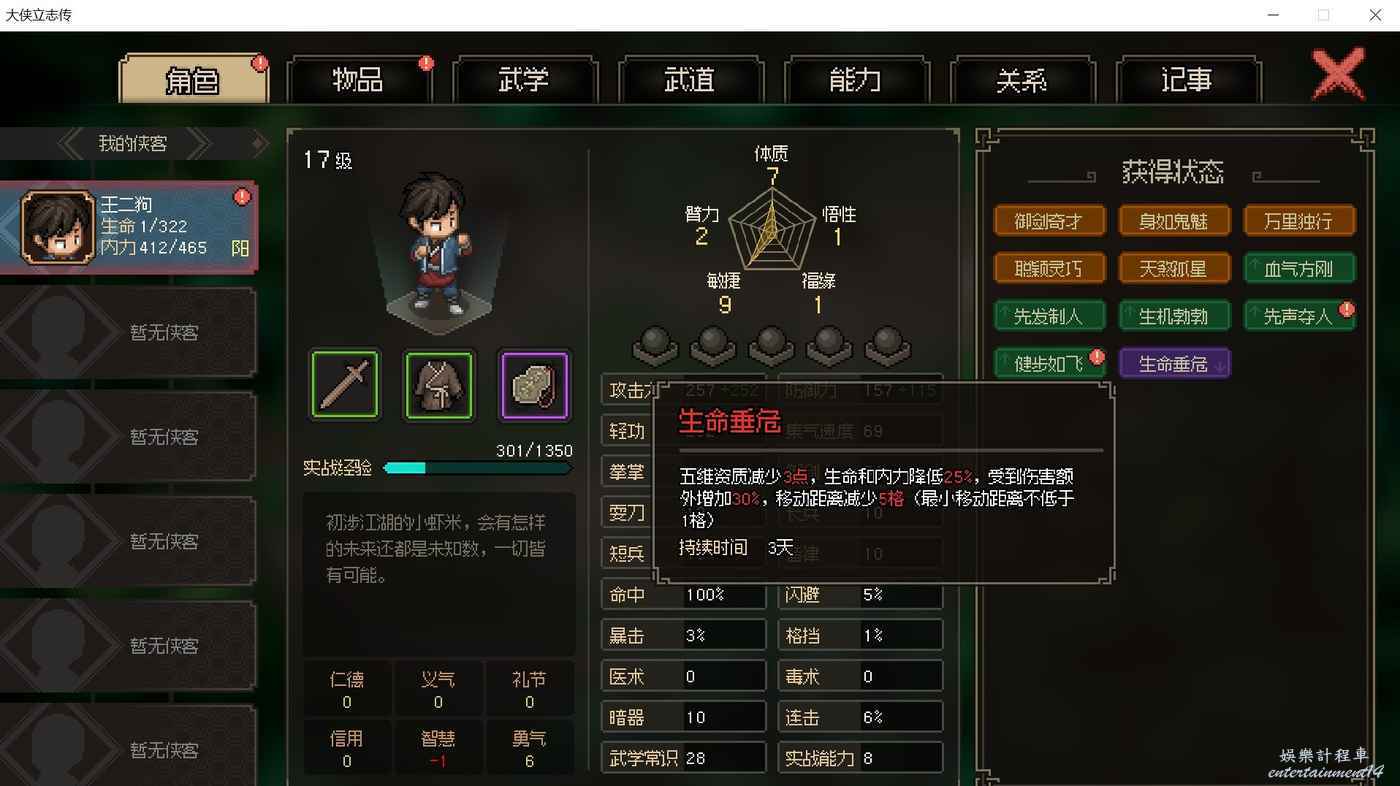This screenshot has height=786, width=1400.
Task: Go to next group with right arrows
Action: tap(199, 144)
